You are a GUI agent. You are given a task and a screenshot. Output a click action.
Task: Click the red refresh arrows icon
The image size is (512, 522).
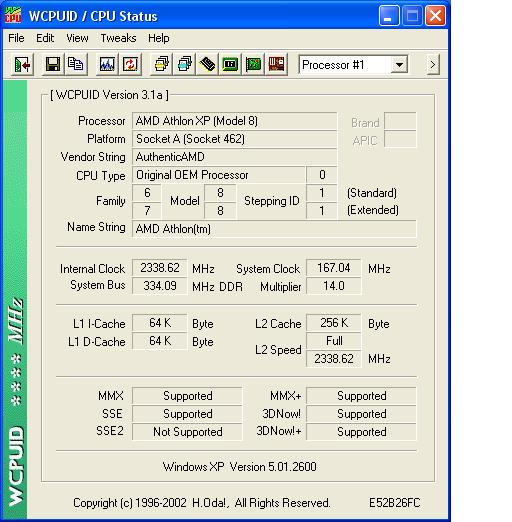click(130, 64)
